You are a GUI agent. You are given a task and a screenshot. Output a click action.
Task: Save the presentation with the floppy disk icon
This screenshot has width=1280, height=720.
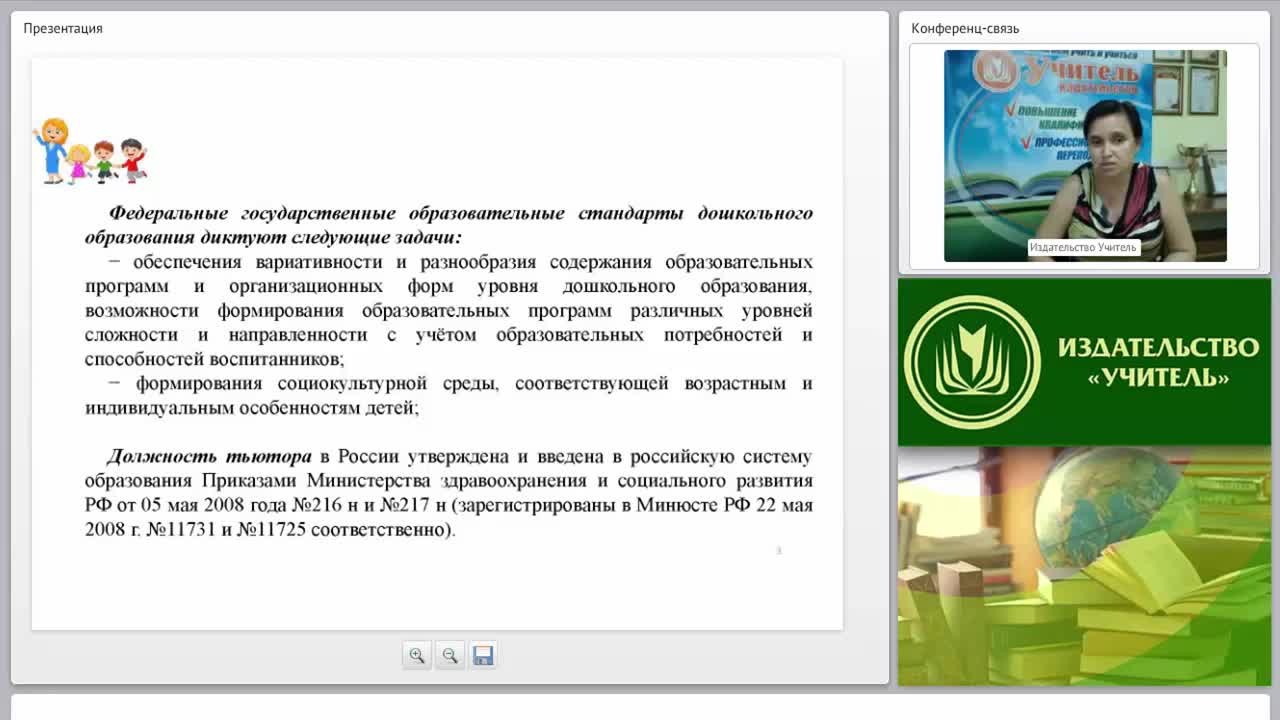[x=483, y=656]
